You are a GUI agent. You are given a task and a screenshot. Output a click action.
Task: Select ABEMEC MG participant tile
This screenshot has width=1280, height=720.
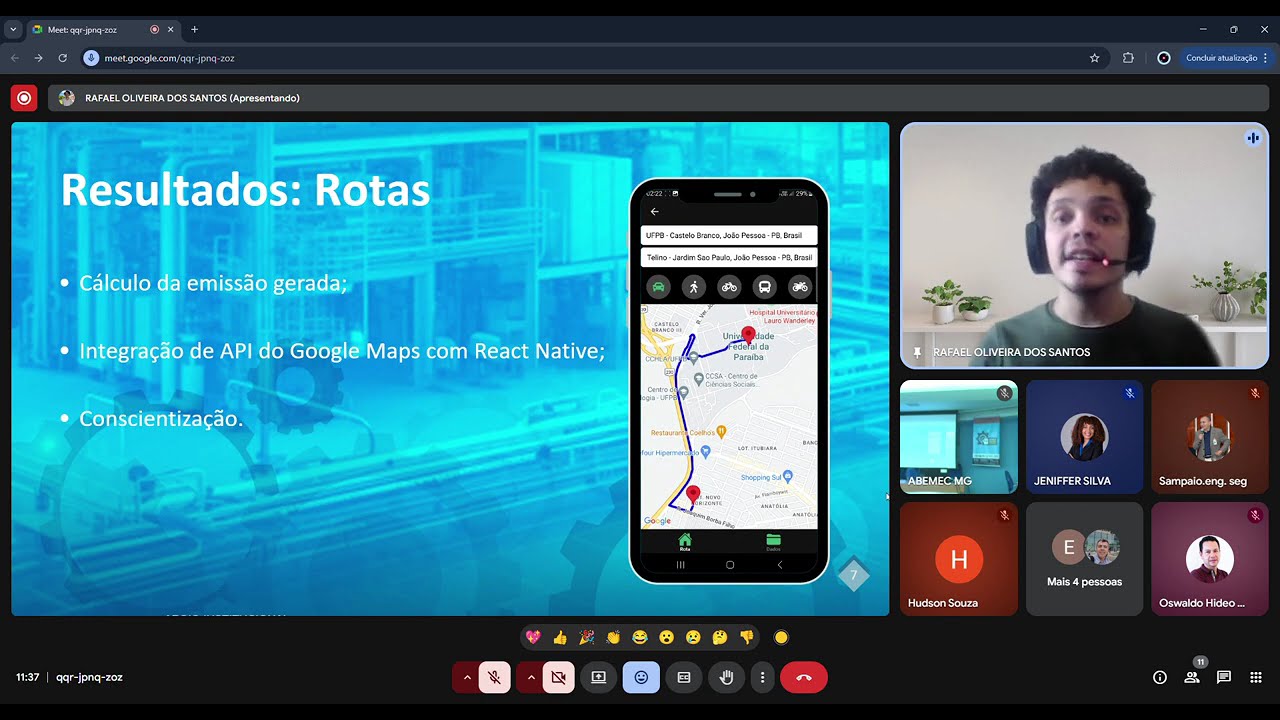[x=959, y=437]
